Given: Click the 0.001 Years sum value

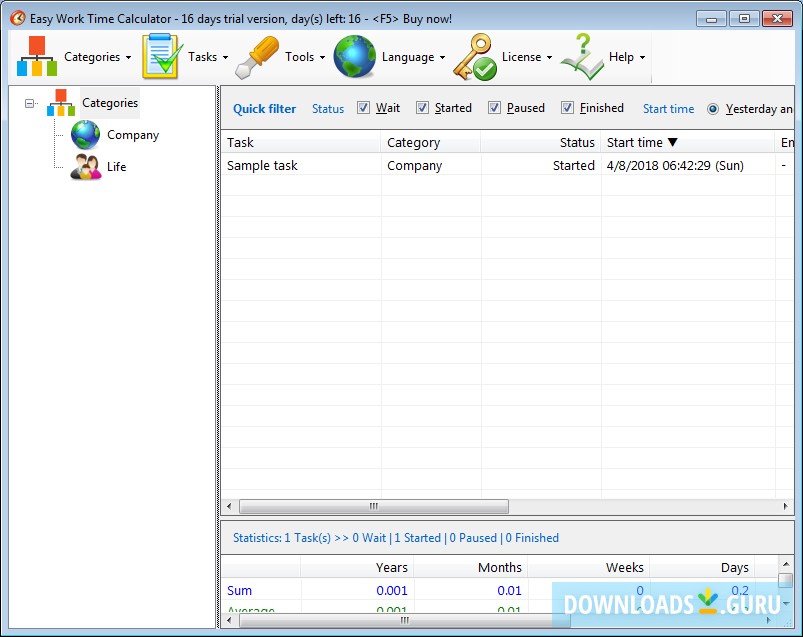Looking at the screenshot, I should pos(392,590).
